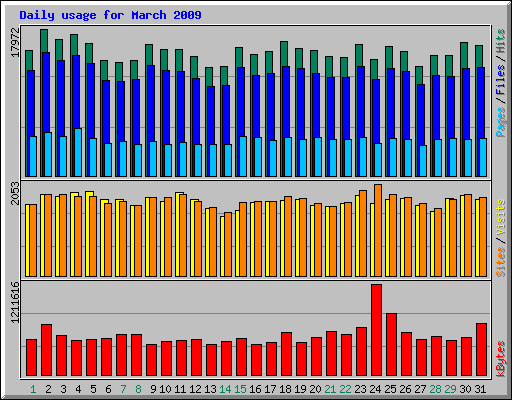The width and height of the screenshot is (512, 400).
Task: Select the red kBytes bar for day 2
Action: point(47,350)
